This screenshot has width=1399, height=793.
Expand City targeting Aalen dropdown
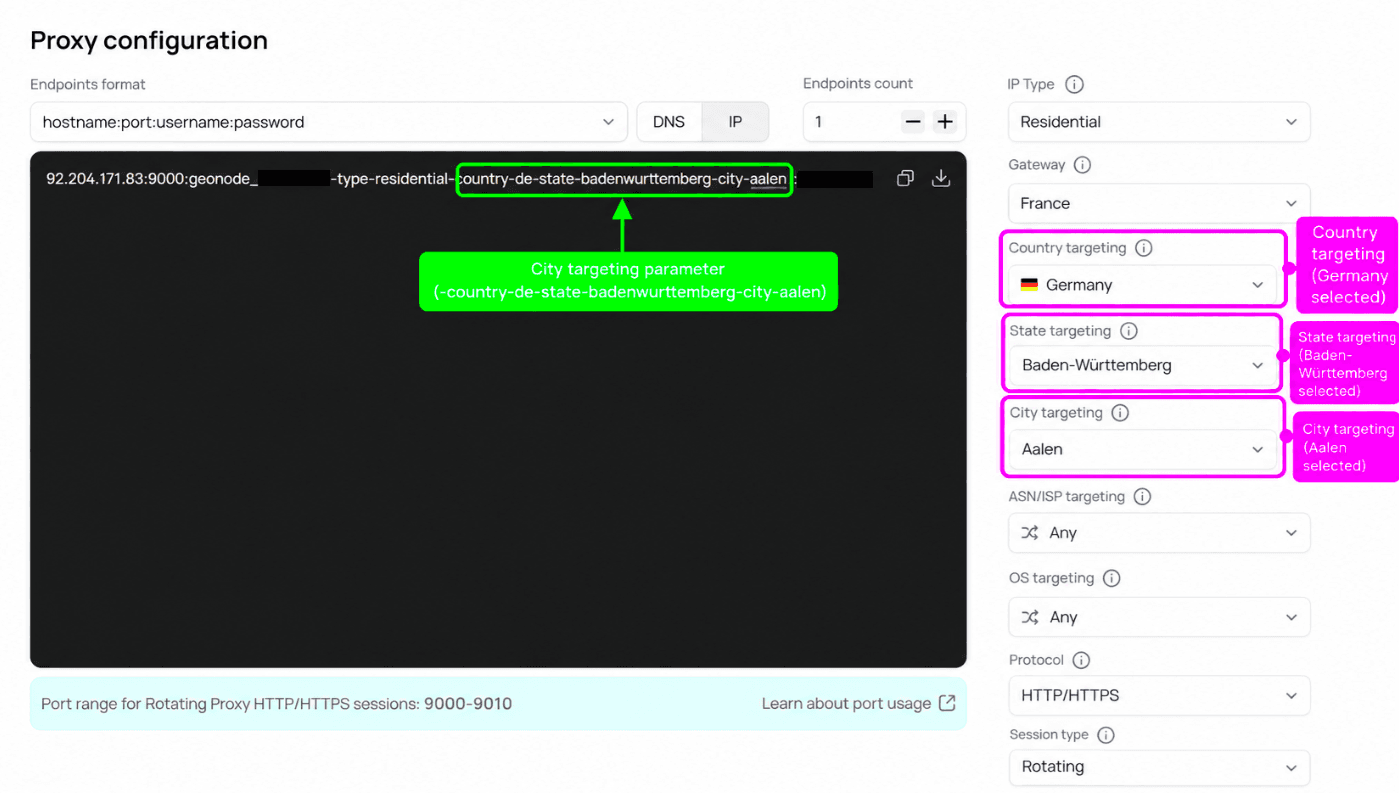(x=1143, y=450)
